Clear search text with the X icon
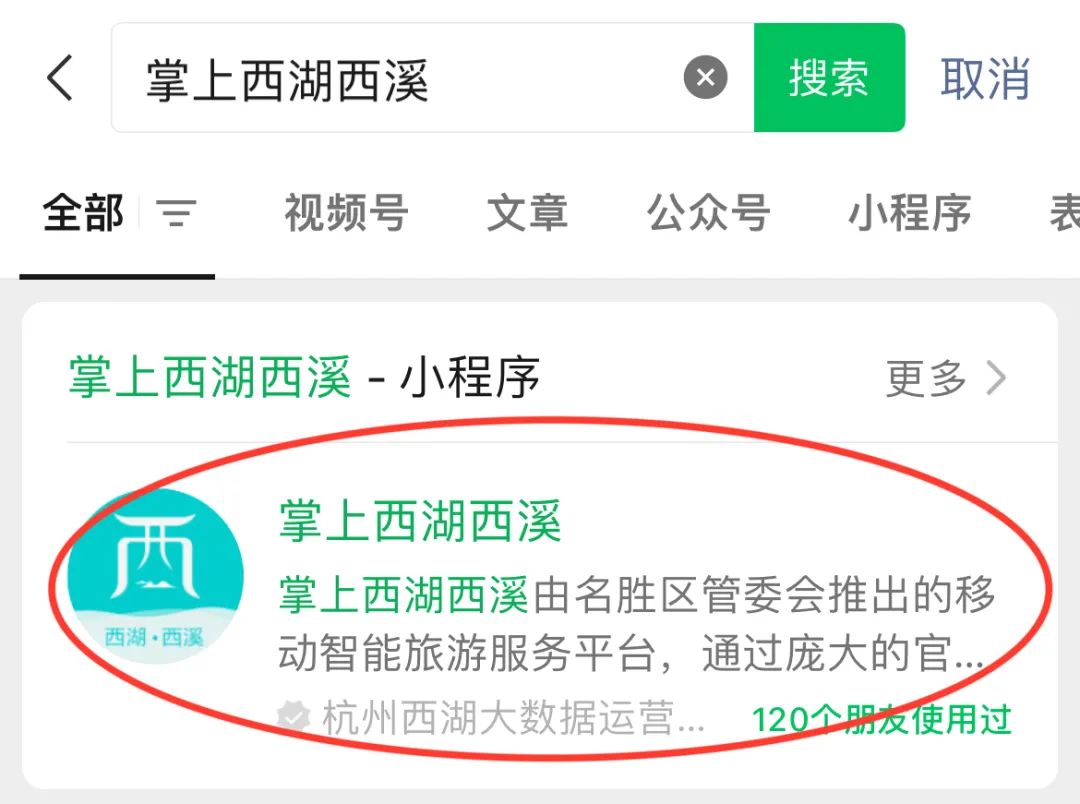1080x804 pixels. click(705, 77)
